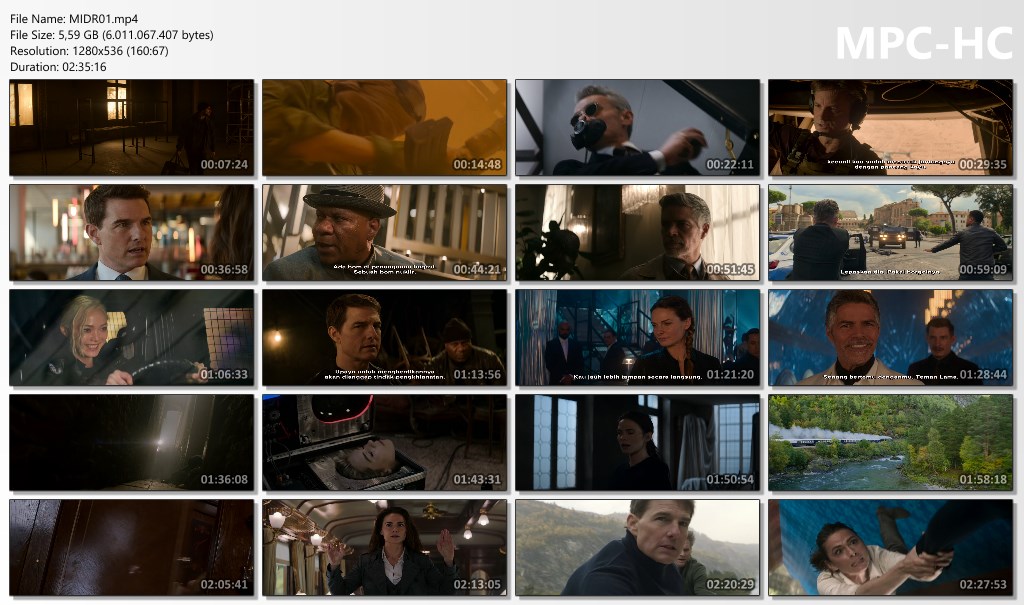Select the train carriage frame at 02:13:05
1024x605 pixels.
tap(385, 548)
